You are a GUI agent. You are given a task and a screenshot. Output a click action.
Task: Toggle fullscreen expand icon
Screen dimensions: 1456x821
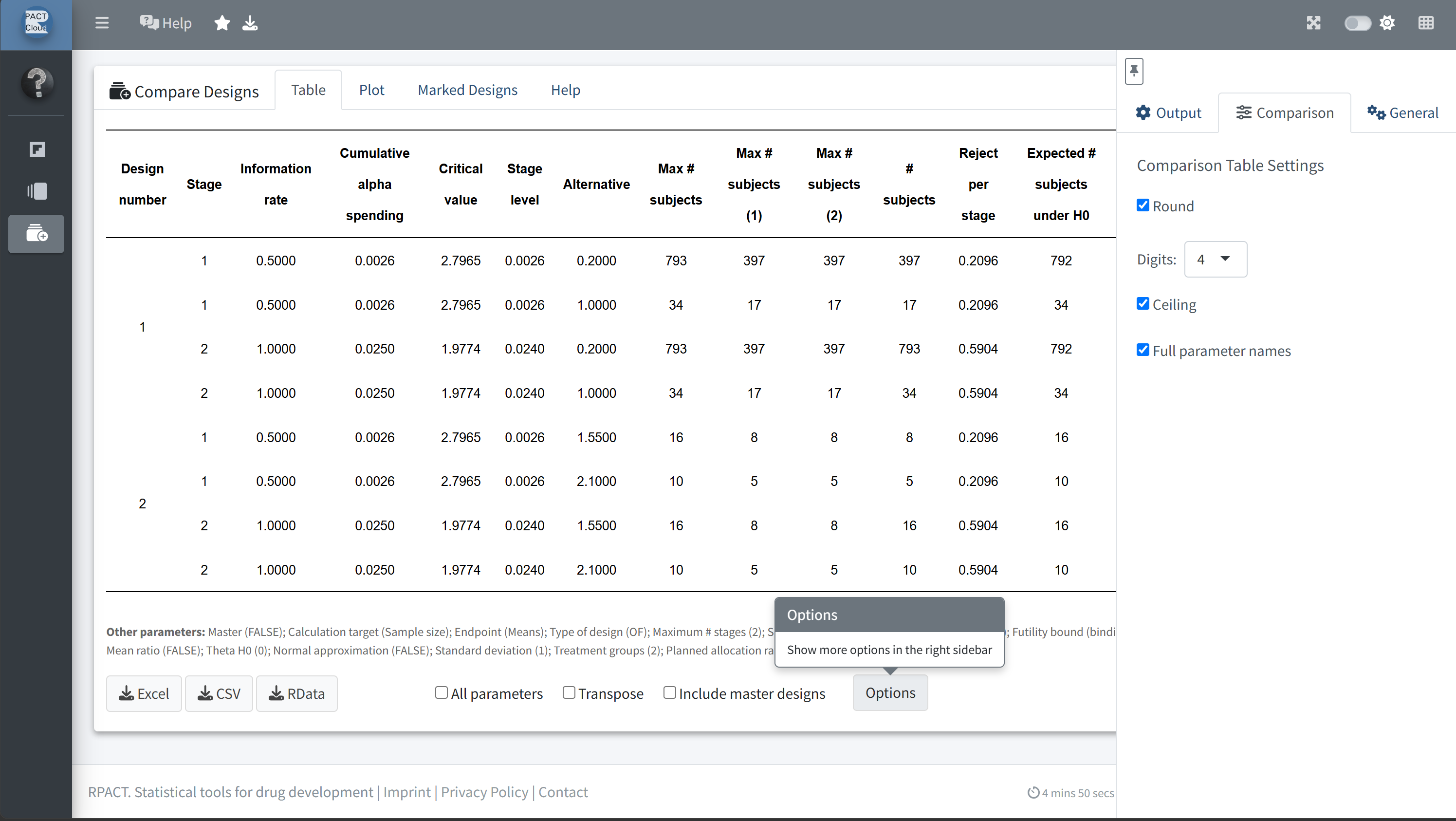click(1313, 23)
